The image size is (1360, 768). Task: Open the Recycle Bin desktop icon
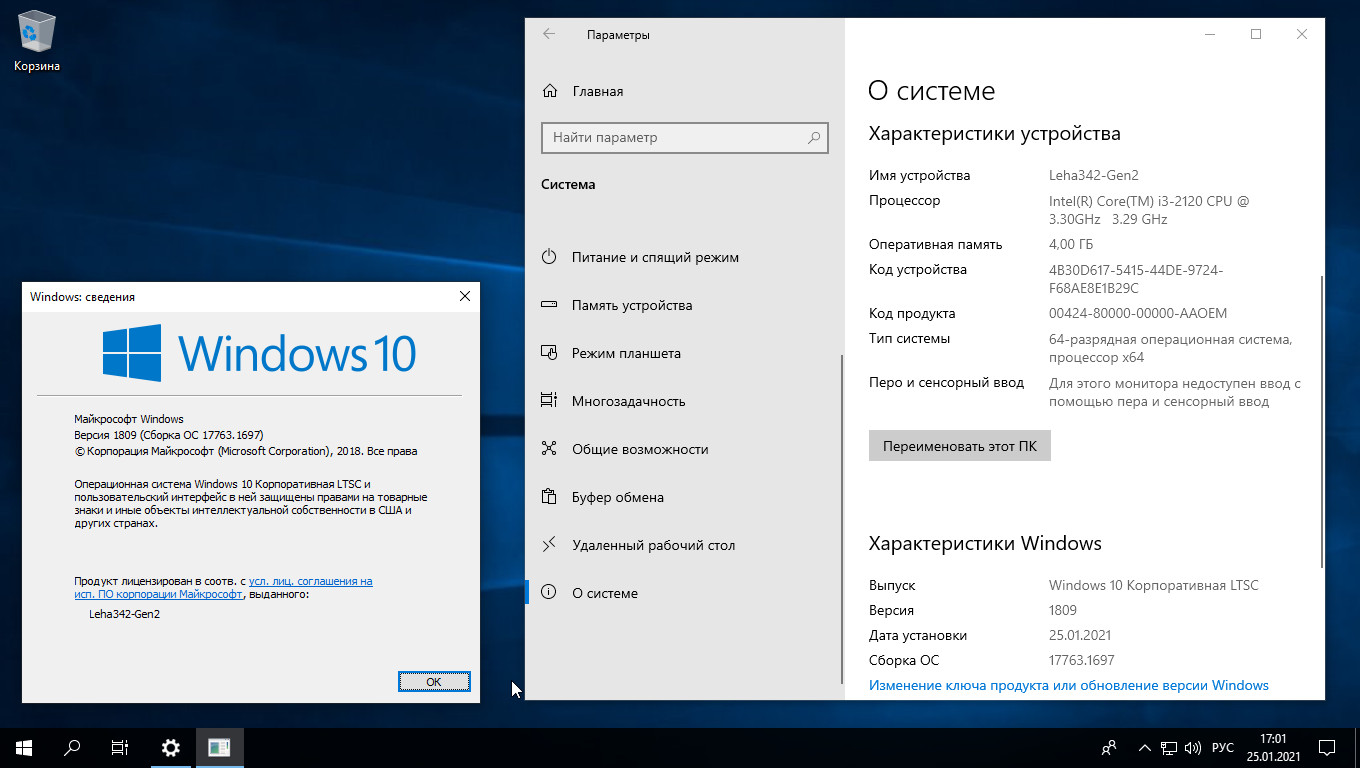pos(37,40)
